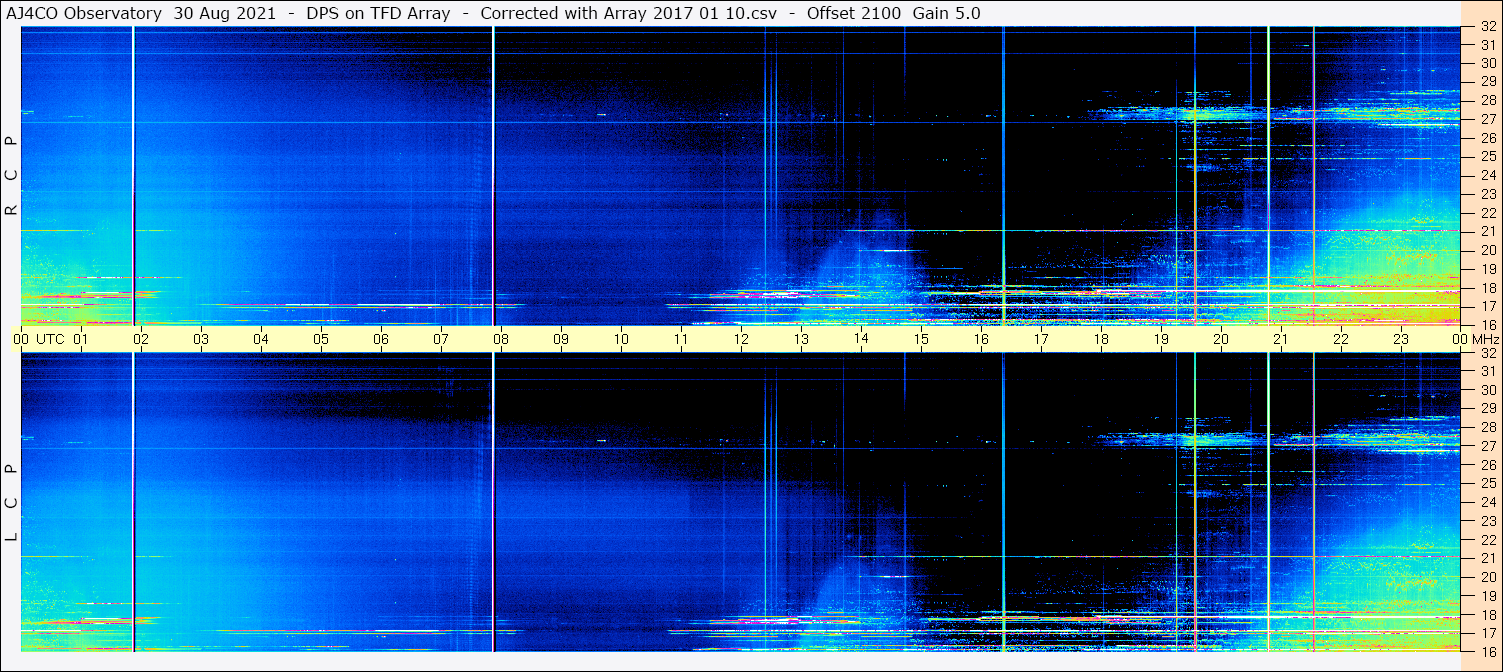Viewport: 1503px width, 672px height.
Task: Pick the 23 hour label on the time axis
Action: 1401,339
